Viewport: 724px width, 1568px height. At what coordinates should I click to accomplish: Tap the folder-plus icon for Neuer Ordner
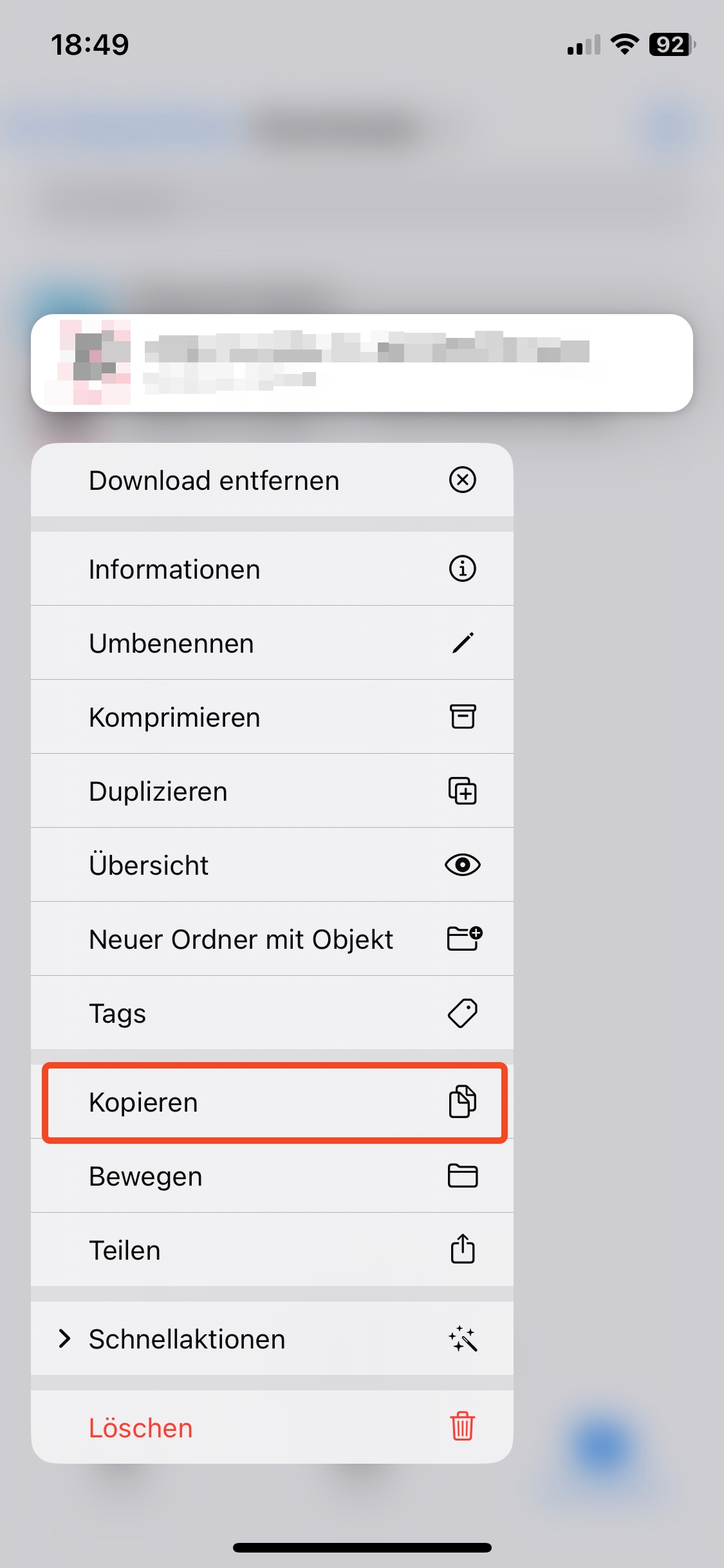pyautogui.click(x=464, y=938)
